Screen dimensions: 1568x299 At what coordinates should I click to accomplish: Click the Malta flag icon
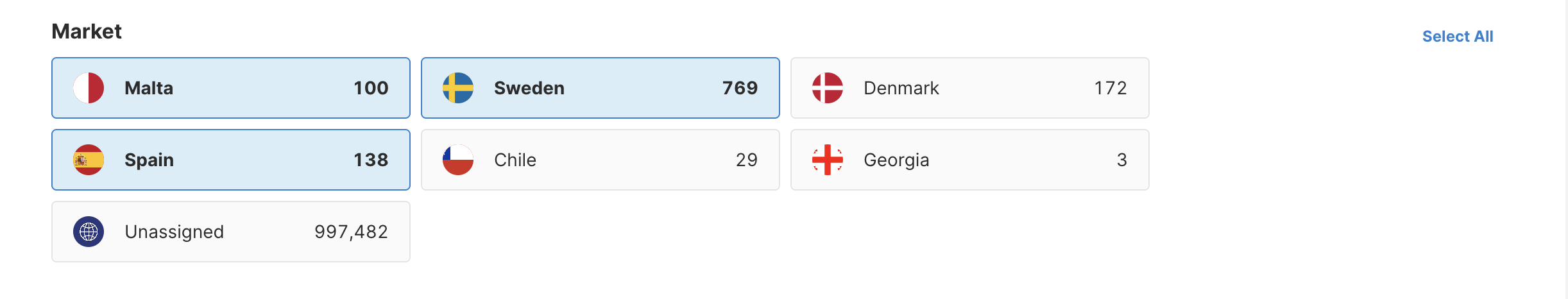pos(89,88)
